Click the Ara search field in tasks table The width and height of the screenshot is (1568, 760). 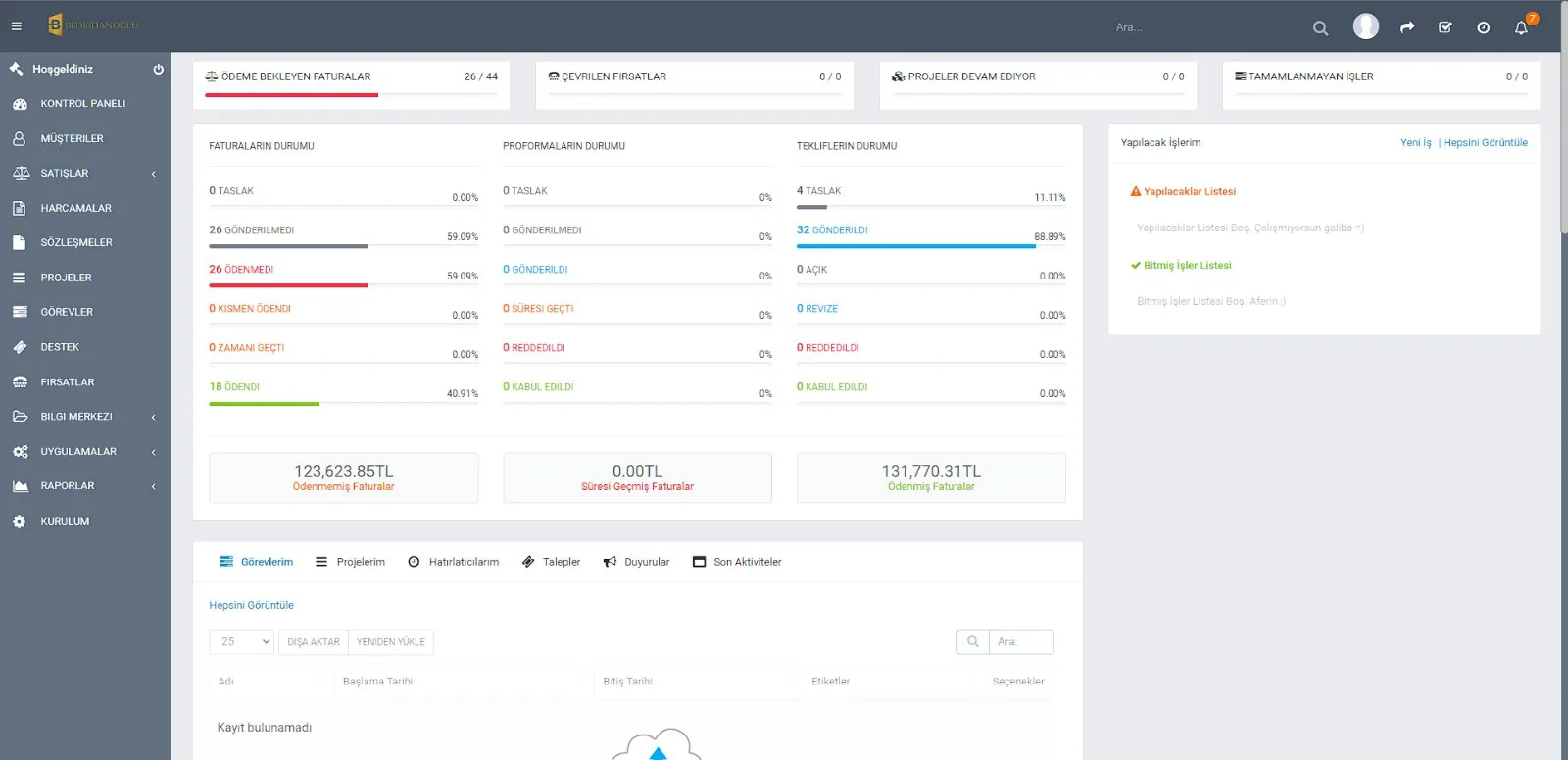click(1020, 642)
